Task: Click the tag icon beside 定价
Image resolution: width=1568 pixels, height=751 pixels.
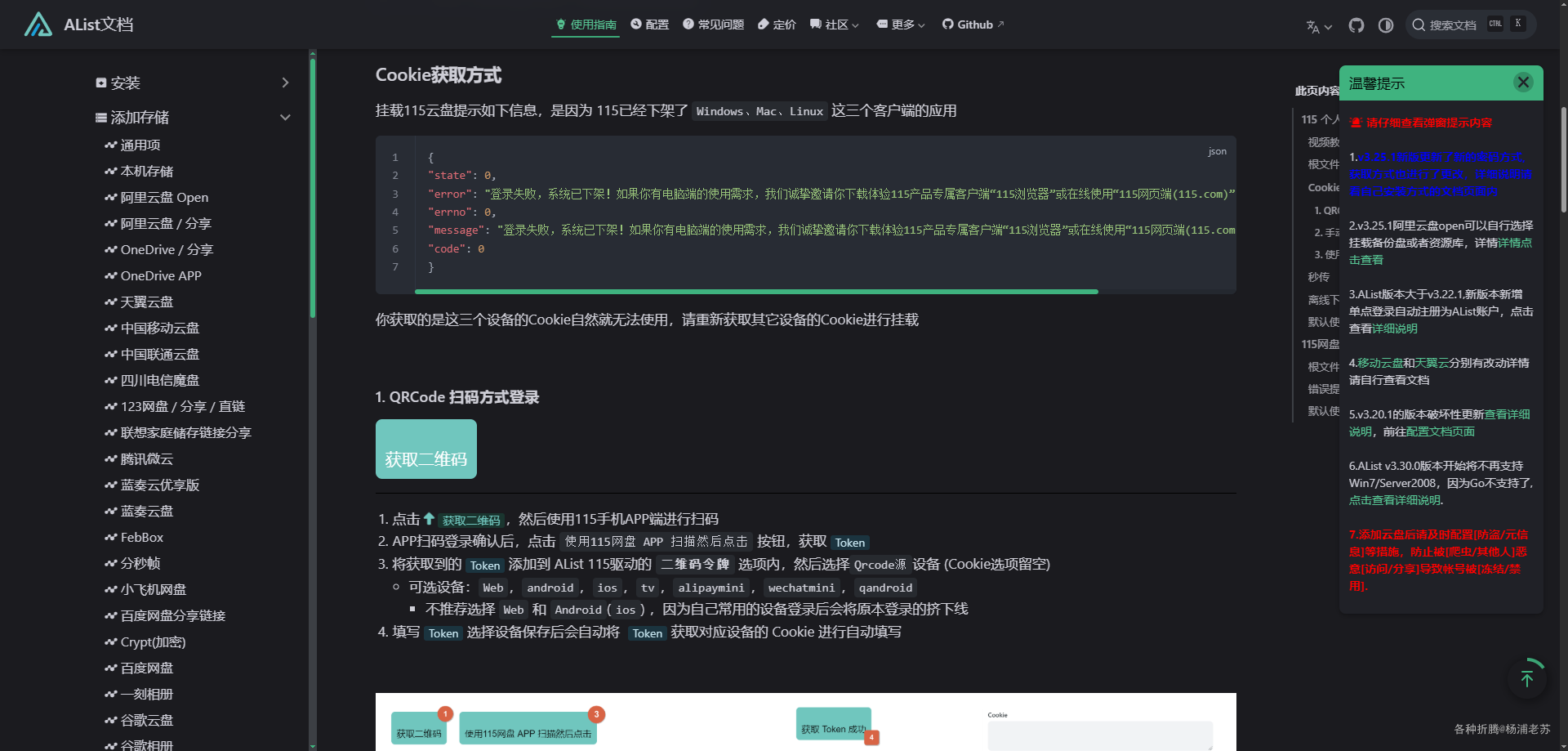Action: [764, 25]
